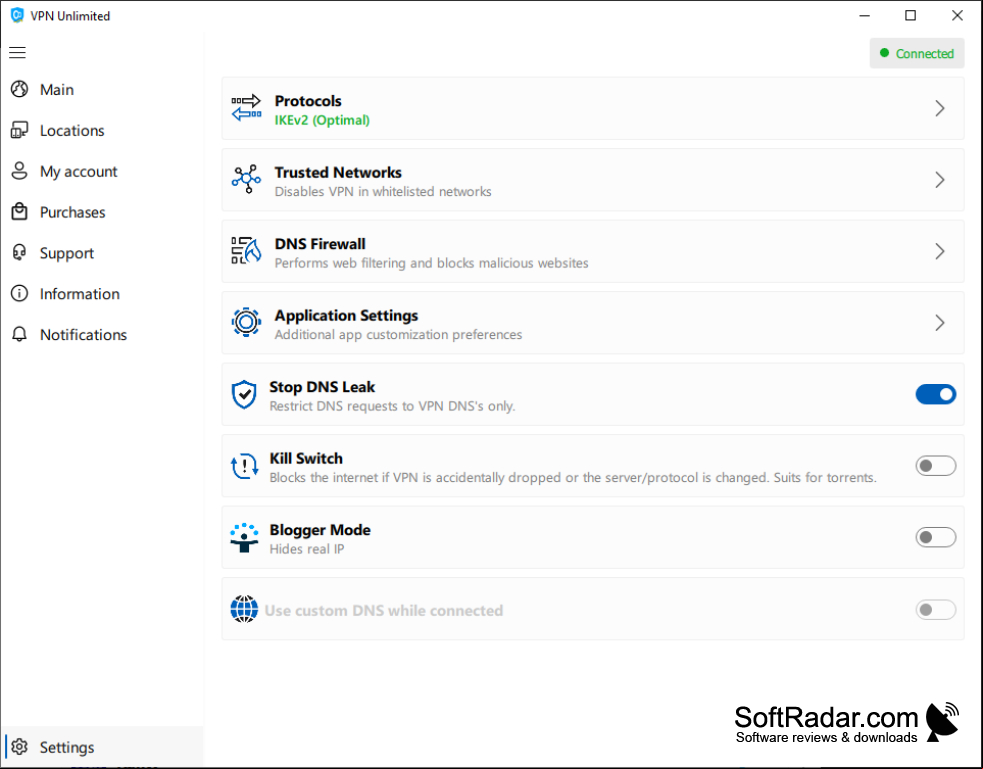Viewport: 983px width, 769px height.
Task: Click the Stop DNS Leak heading
Action: 322,387
